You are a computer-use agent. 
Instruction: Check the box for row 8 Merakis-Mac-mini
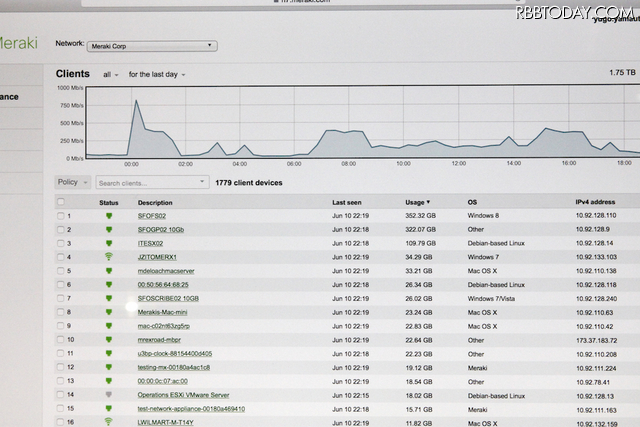60,312
